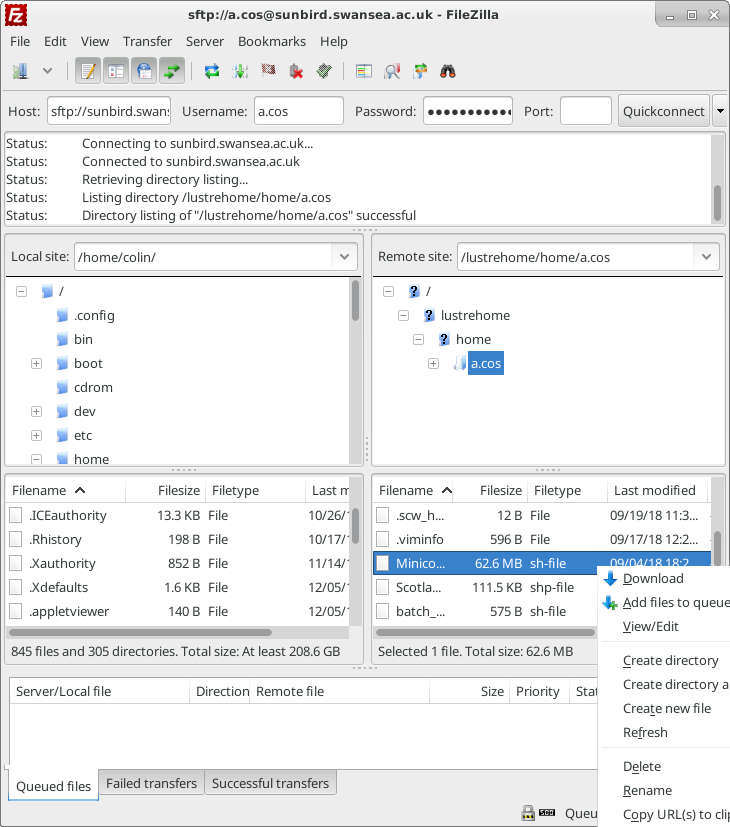Click local file list horizontal scrollbar
This screenshot has width=730, height=827.
140,632
